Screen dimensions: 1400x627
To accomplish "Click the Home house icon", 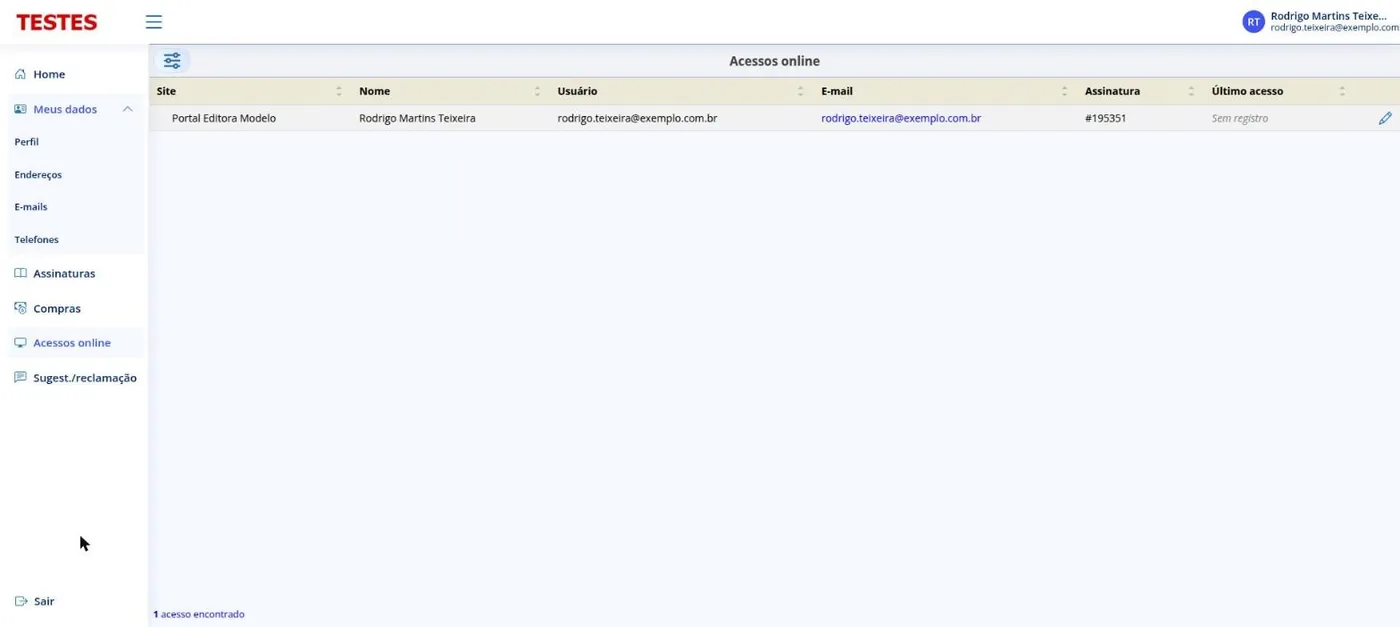I will tap(21, 74).
